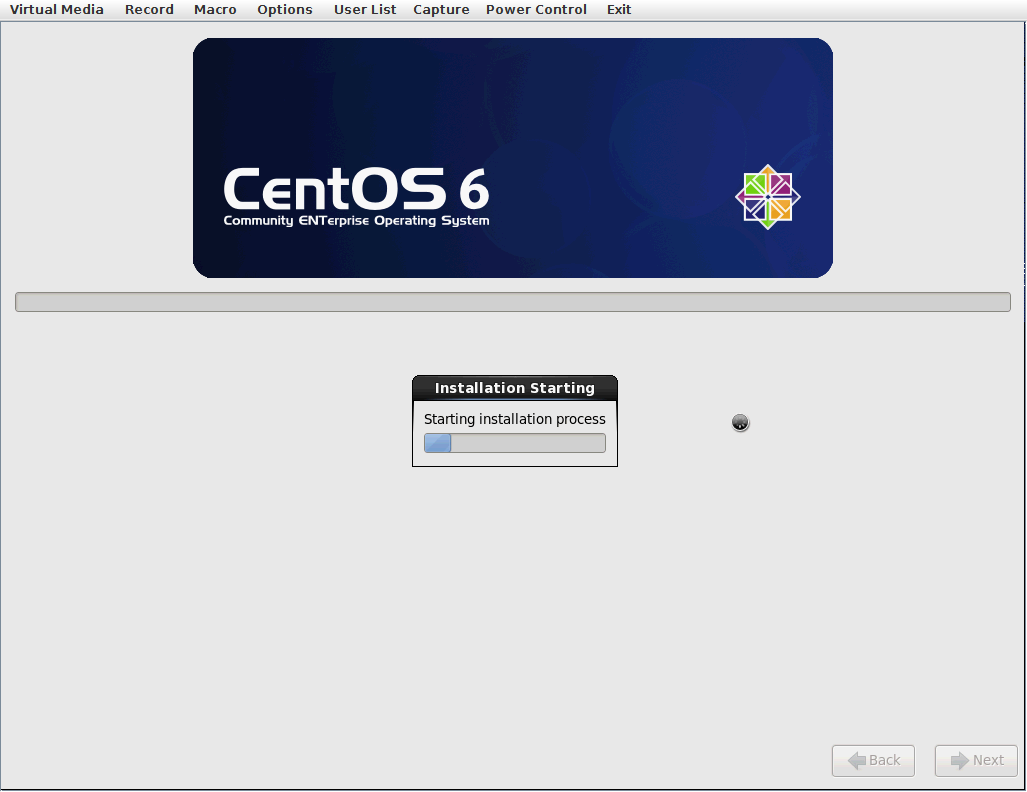Open the Options menu
This screenshot has width=1027, height=792.
click(285, 10)
